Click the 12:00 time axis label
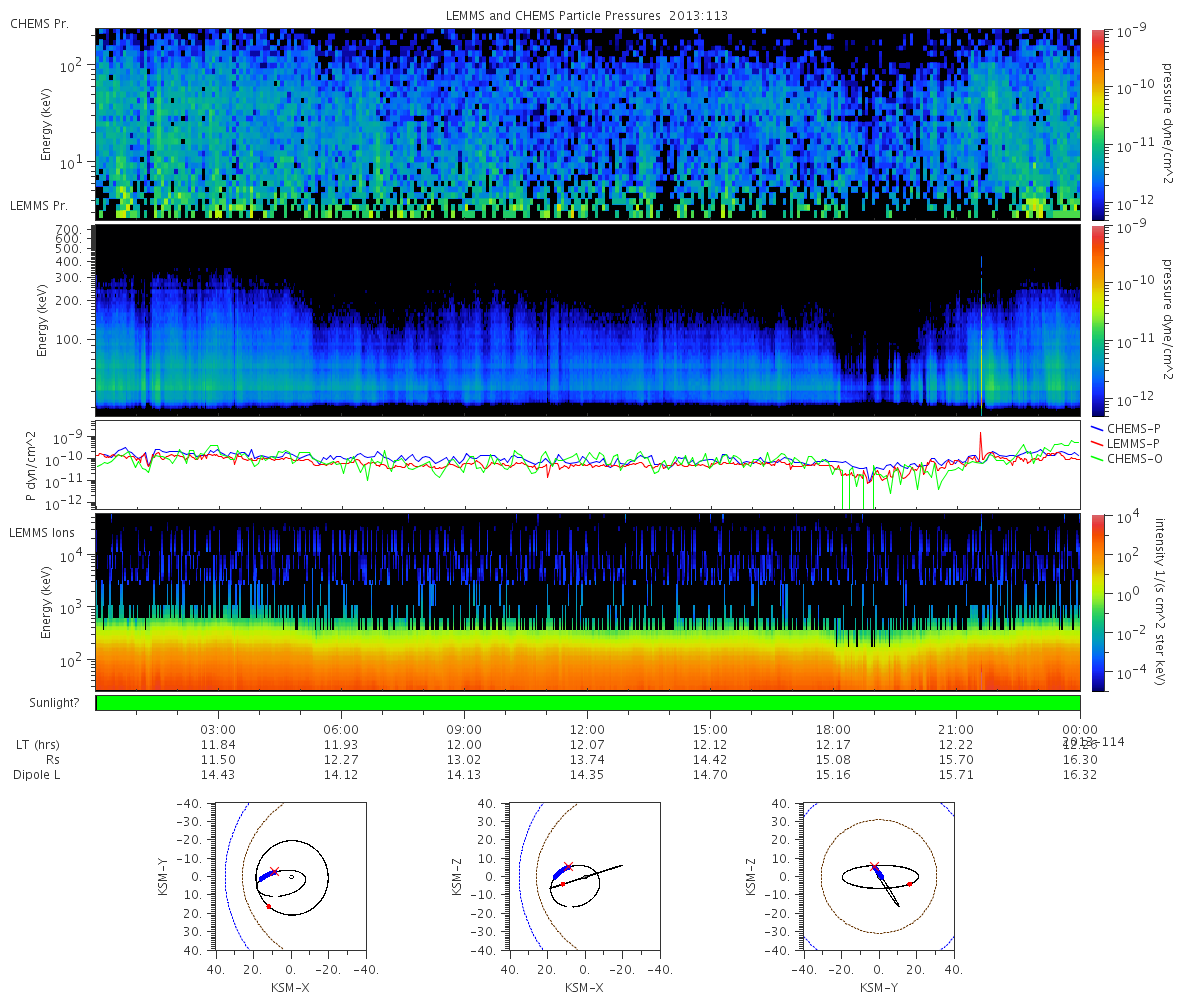Image resolution: width=1200 pixels, height=1000 pixels. tap(587, 729)
